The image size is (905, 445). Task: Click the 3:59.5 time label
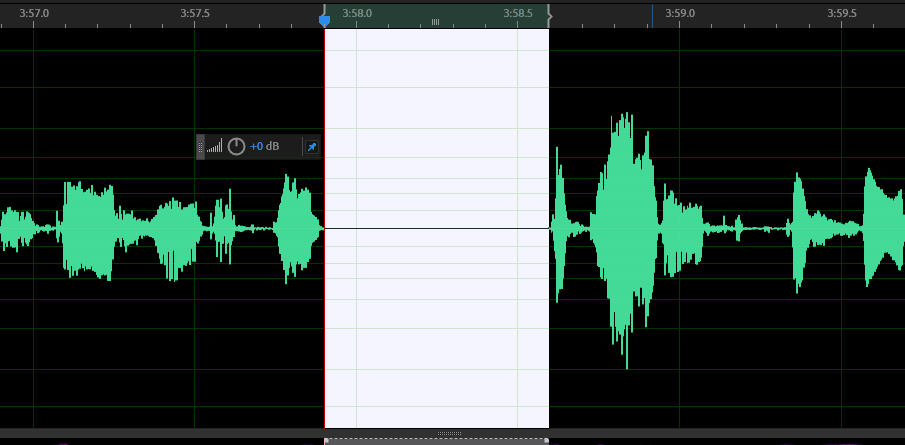pyautogui.click(x=842, y=13)
